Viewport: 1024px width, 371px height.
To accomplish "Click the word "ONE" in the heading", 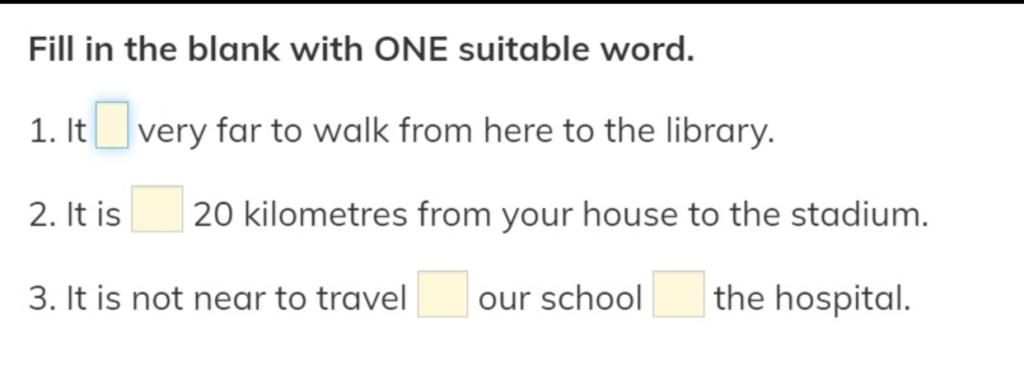I will (x=411, y=50).
